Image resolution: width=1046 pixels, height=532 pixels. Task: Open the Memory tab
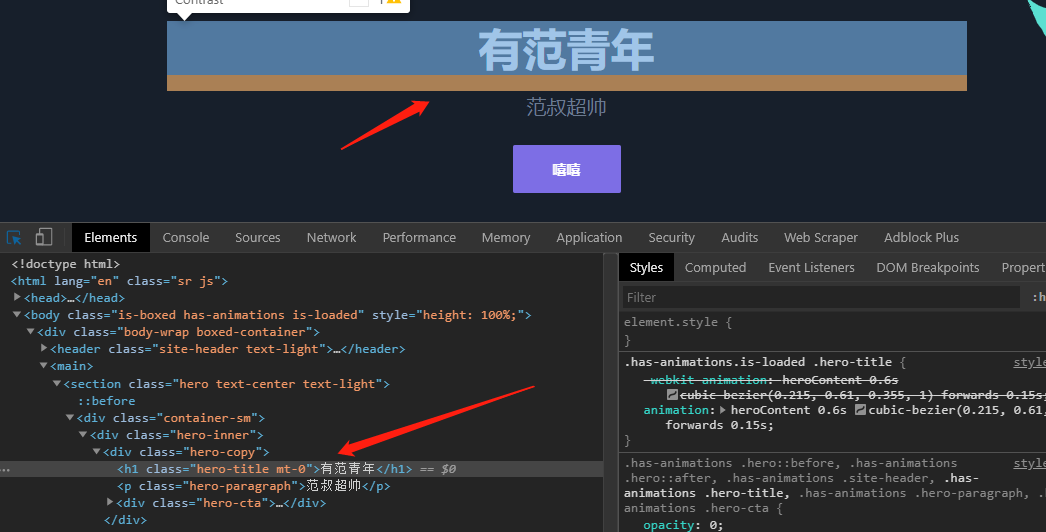[506, 238]
